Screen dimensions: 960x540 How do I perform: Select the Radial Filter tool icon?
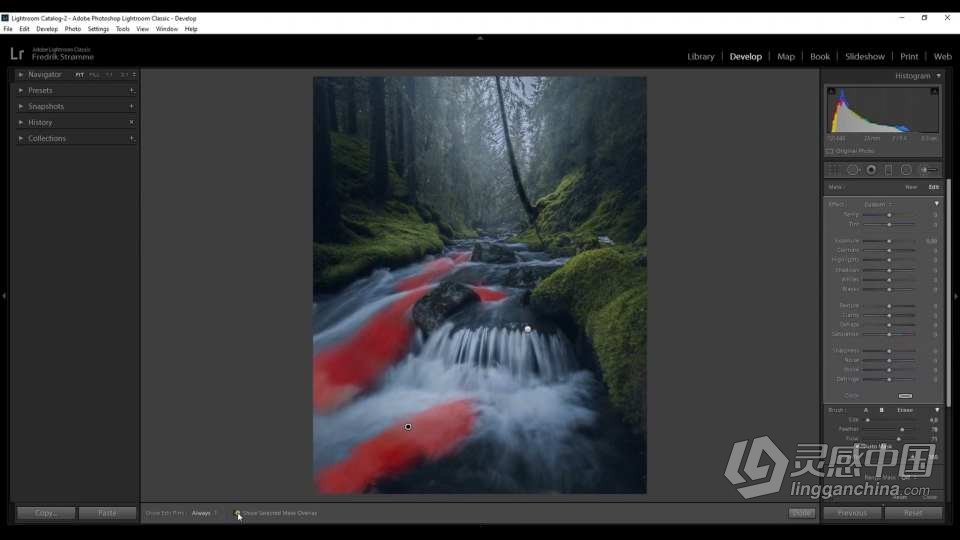tap(906, 170)
